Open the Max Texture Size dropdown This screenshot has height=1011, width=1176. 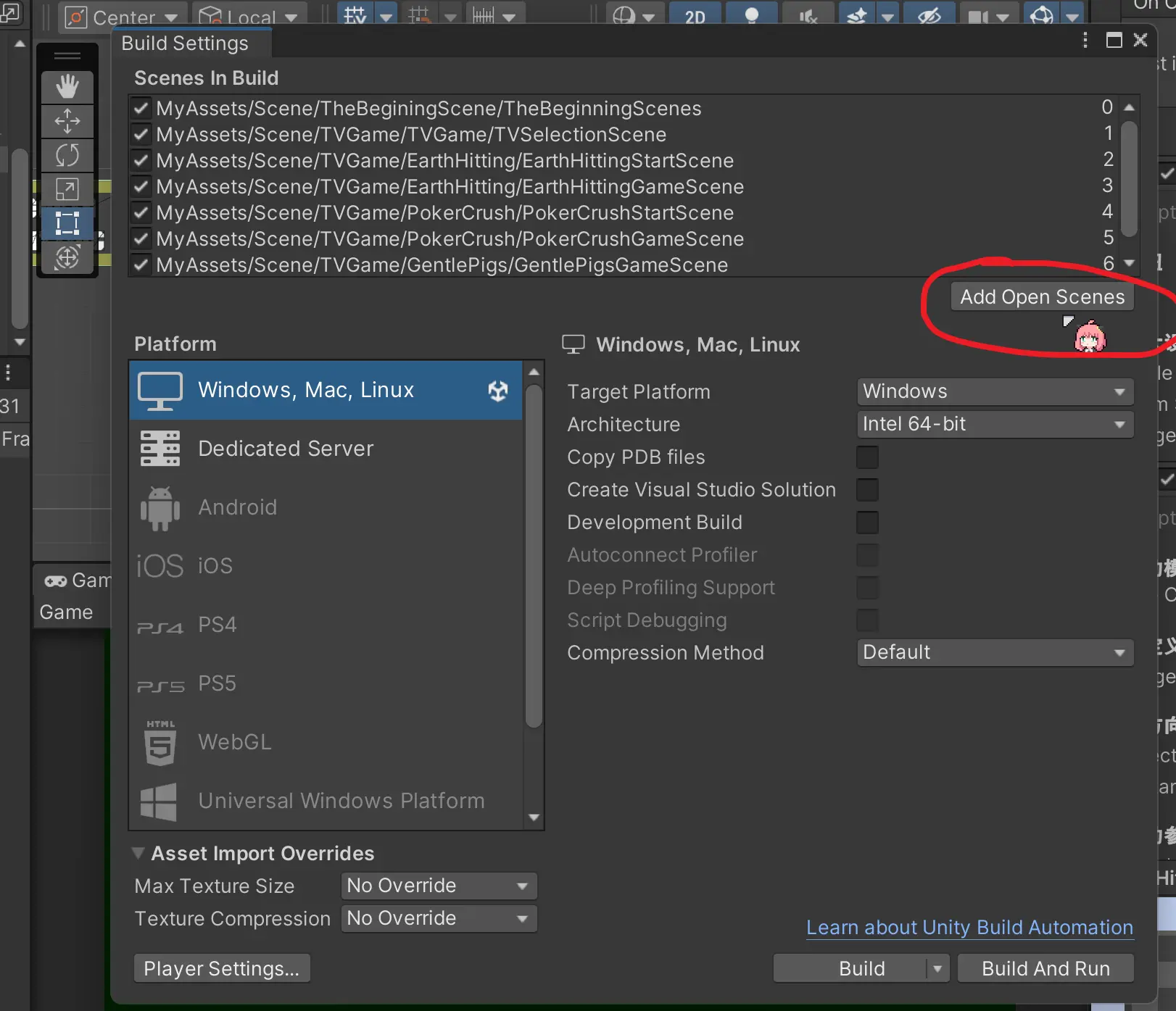[x=439, y=886]
